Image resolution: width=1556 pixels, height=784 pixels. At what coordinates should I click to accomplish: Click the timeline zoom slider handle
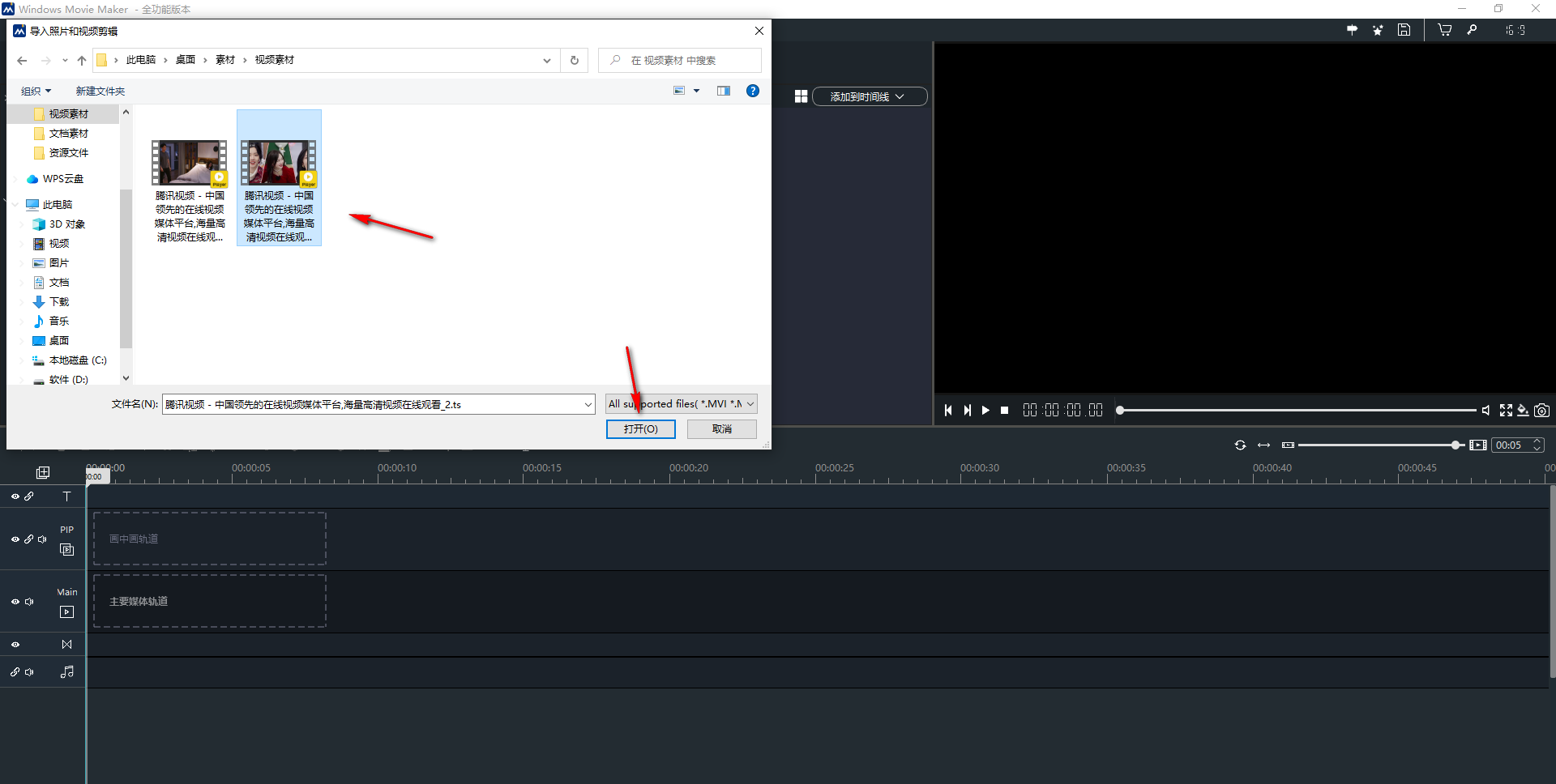point(1456,445)
